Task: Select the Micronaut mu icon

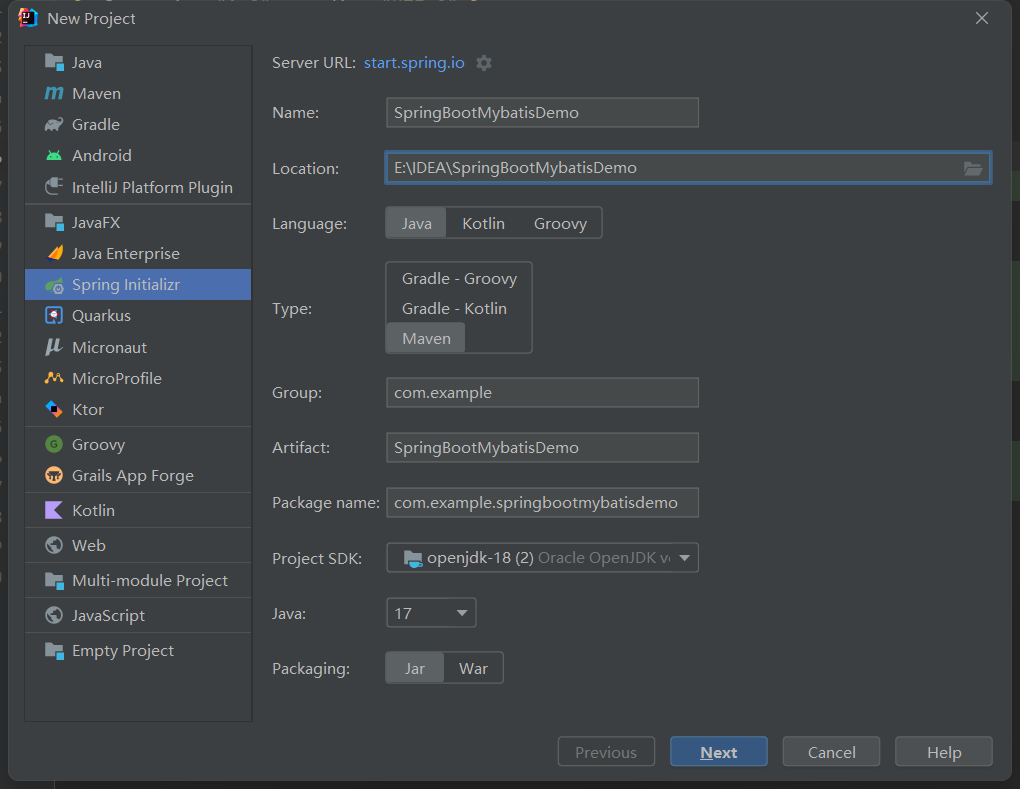Action: pyautogui.click(x=54, y=348)
